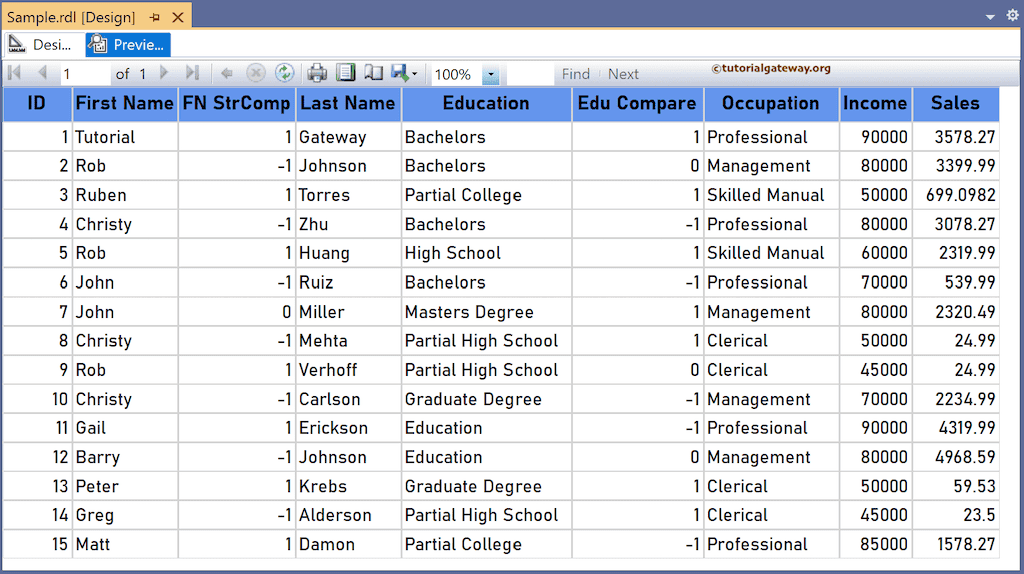Select the first name cell 'Tutorial'
The width and height of the screenshot is (1024, 574).
pos(125,137)
